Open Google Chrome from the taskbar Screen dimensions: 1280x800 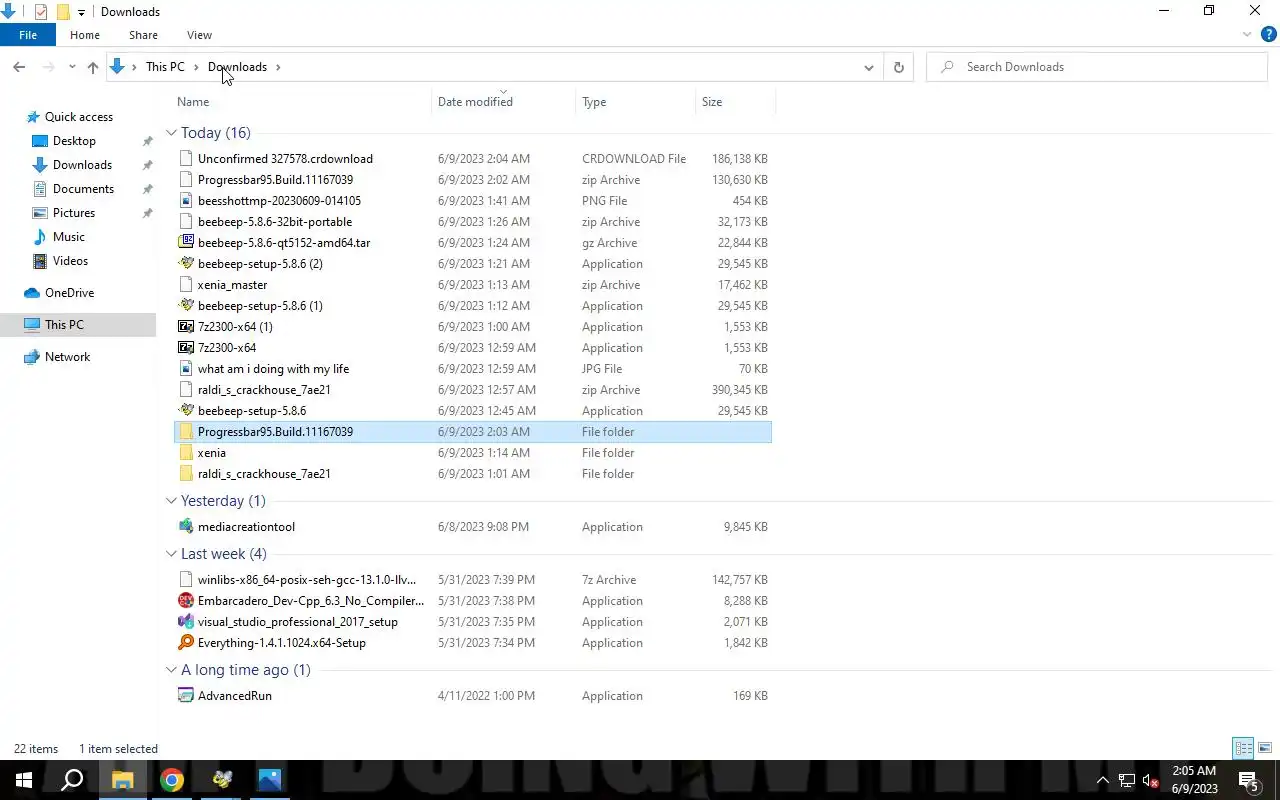(172, 780)
